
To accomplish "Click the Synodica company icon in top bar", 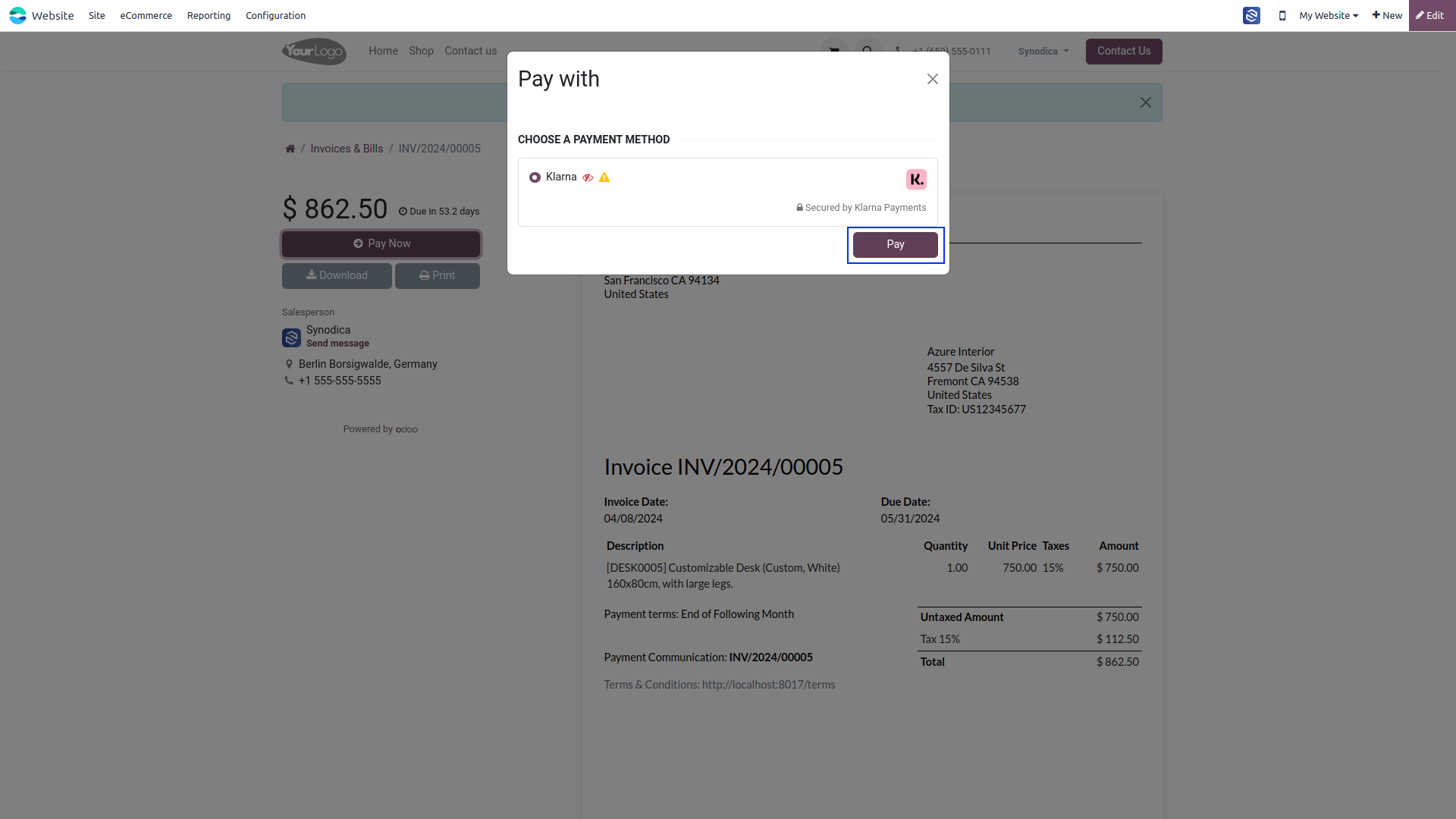I will coord(1251,15).
